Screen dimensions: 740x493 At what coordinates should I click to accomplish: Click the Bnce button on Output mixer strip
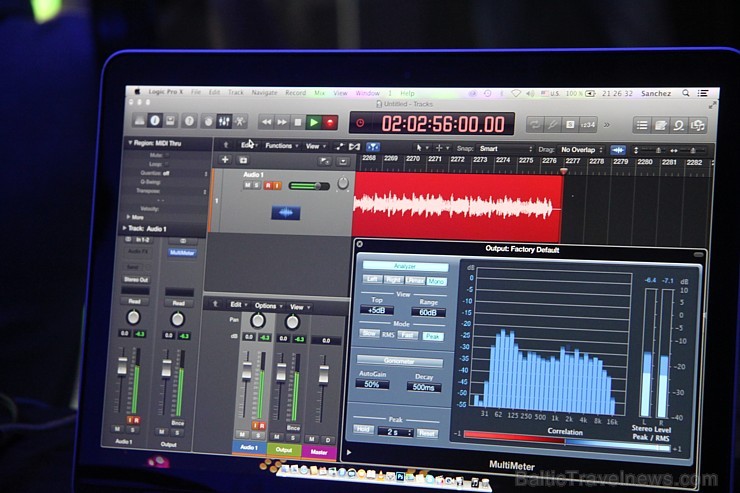tap(293, 428)
